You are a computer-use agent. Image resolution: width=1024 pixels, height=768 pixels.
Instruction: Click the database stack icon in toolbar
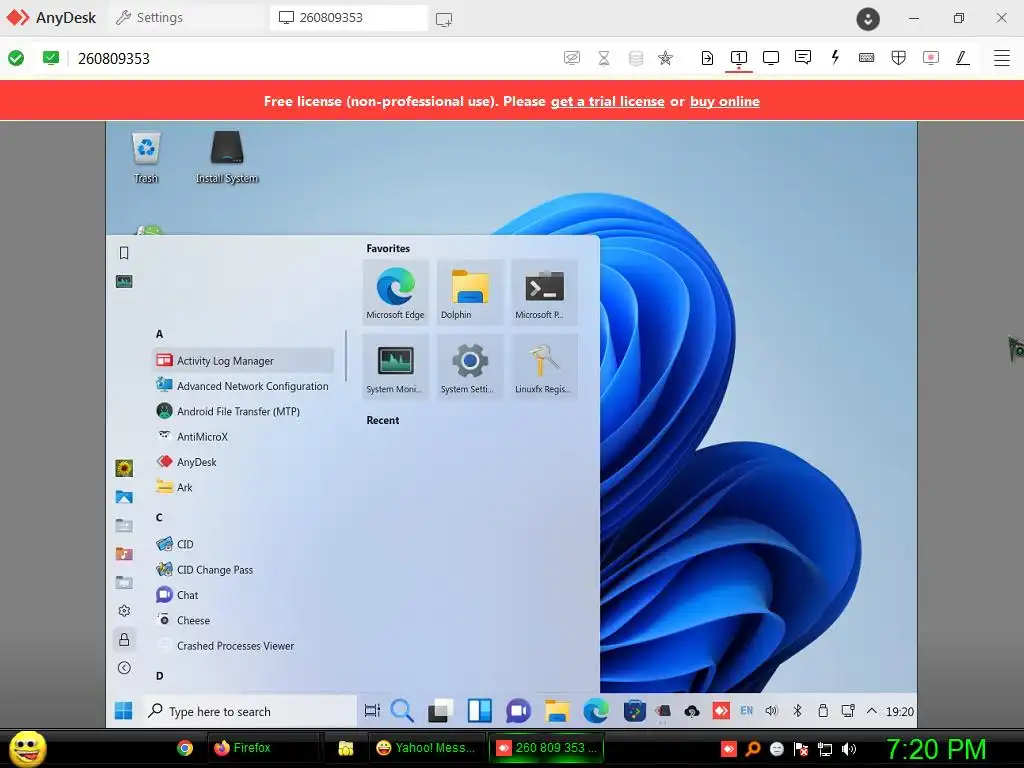coord(635,57)
